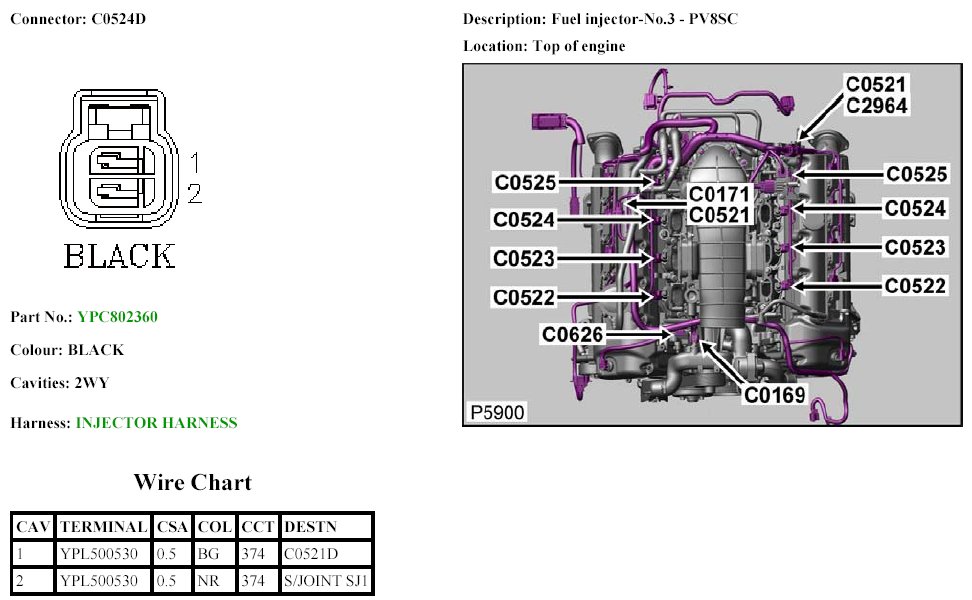Open the YPC802360 part number link
972x600 pixels.
coord(117,317)
